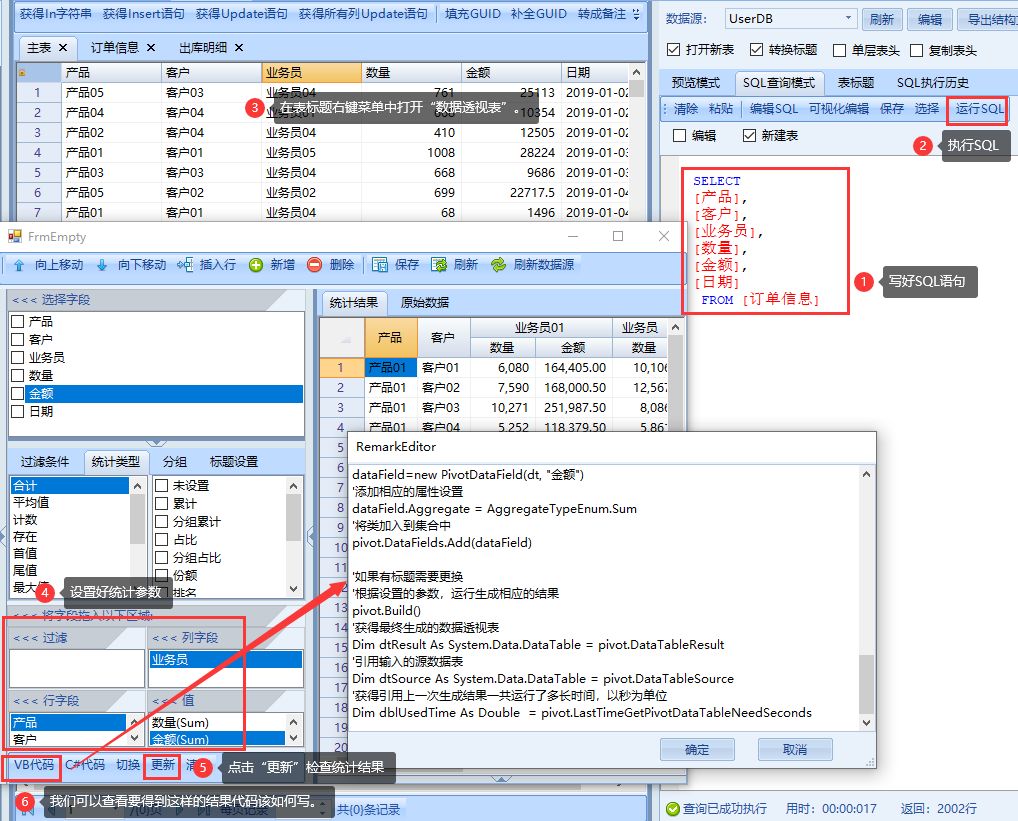Click the 运行SQL button
This screenshot has height=821, width=1018.
click(979, 108)
